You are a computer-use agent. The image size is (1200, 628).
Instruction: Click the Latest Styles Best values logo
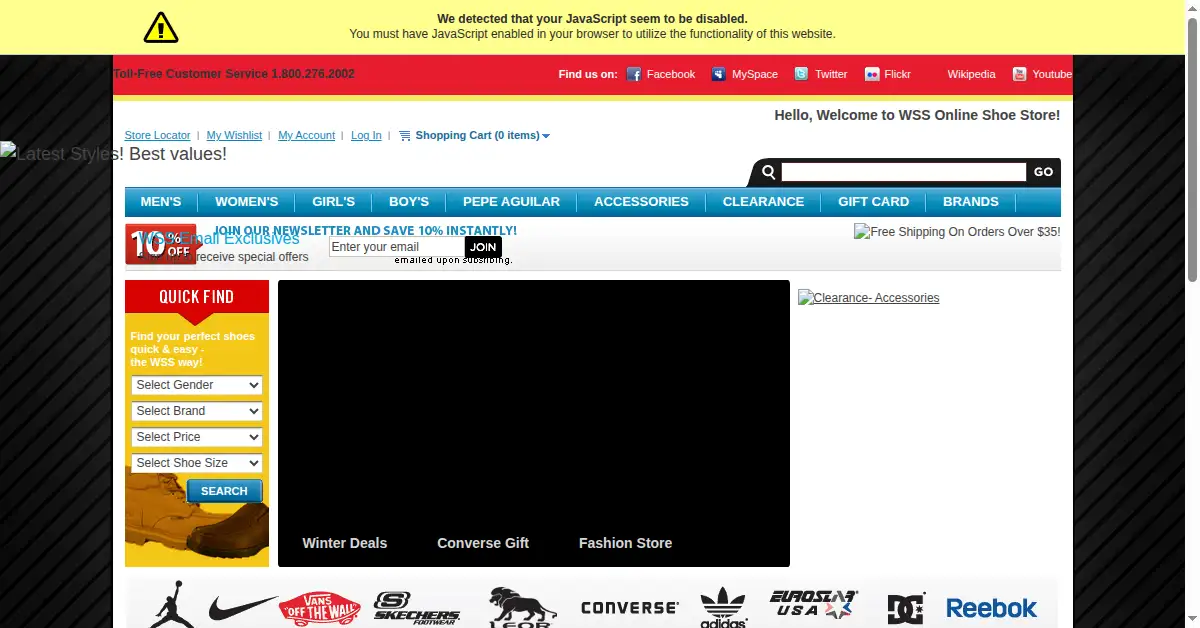click(114, 154)
